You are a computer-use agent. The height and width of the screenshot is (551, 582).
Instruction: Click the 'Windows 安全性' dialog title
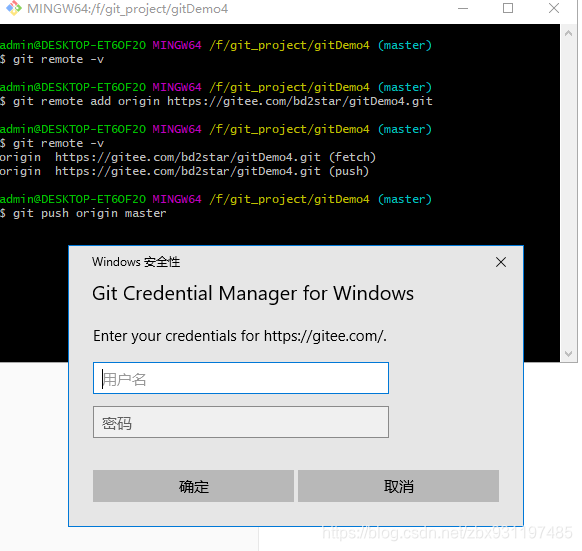click(136, 262)
